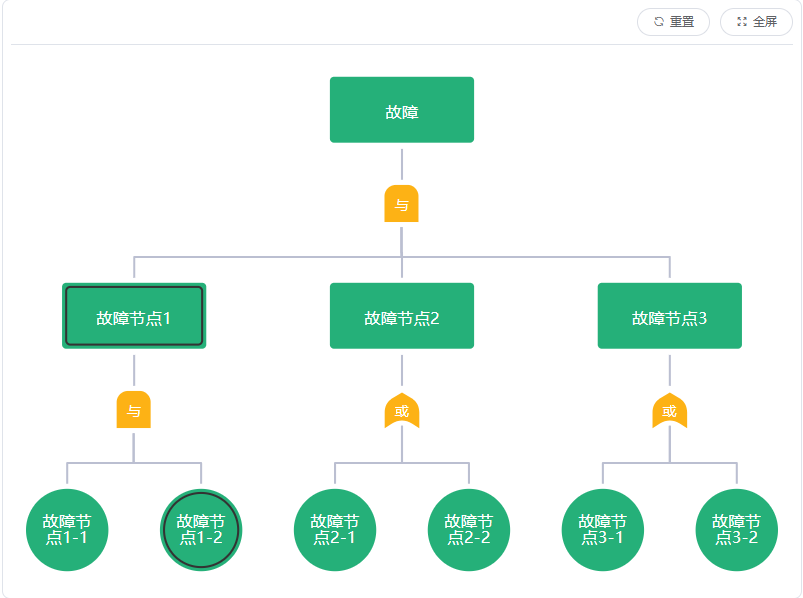This screenshot has height=598, width=803.
Task: Select the 故障节点3 tree node
Action: [668, 316]
